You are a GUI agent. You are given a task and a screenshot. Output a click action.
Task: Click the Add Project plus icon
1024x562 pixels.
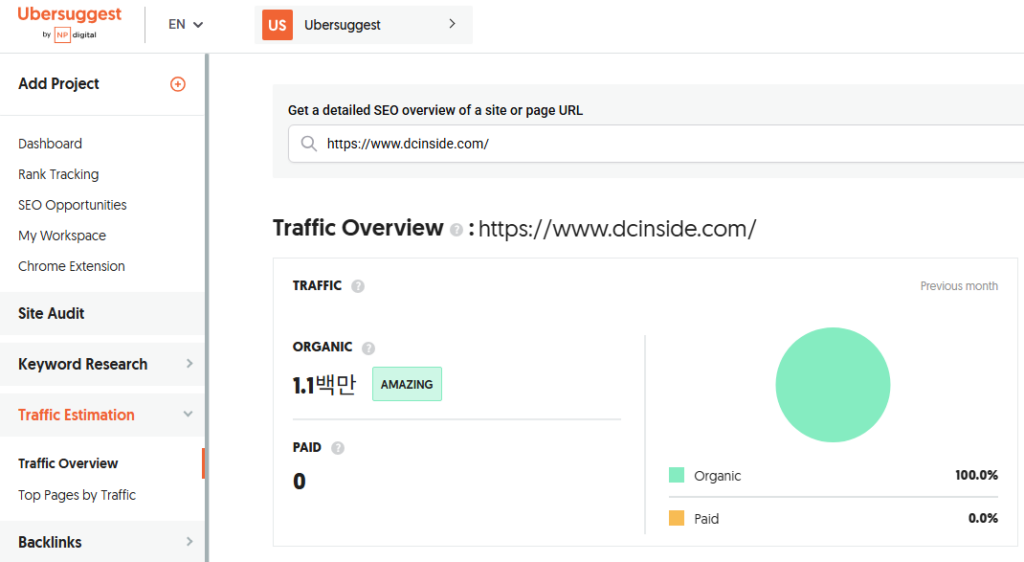178,84
